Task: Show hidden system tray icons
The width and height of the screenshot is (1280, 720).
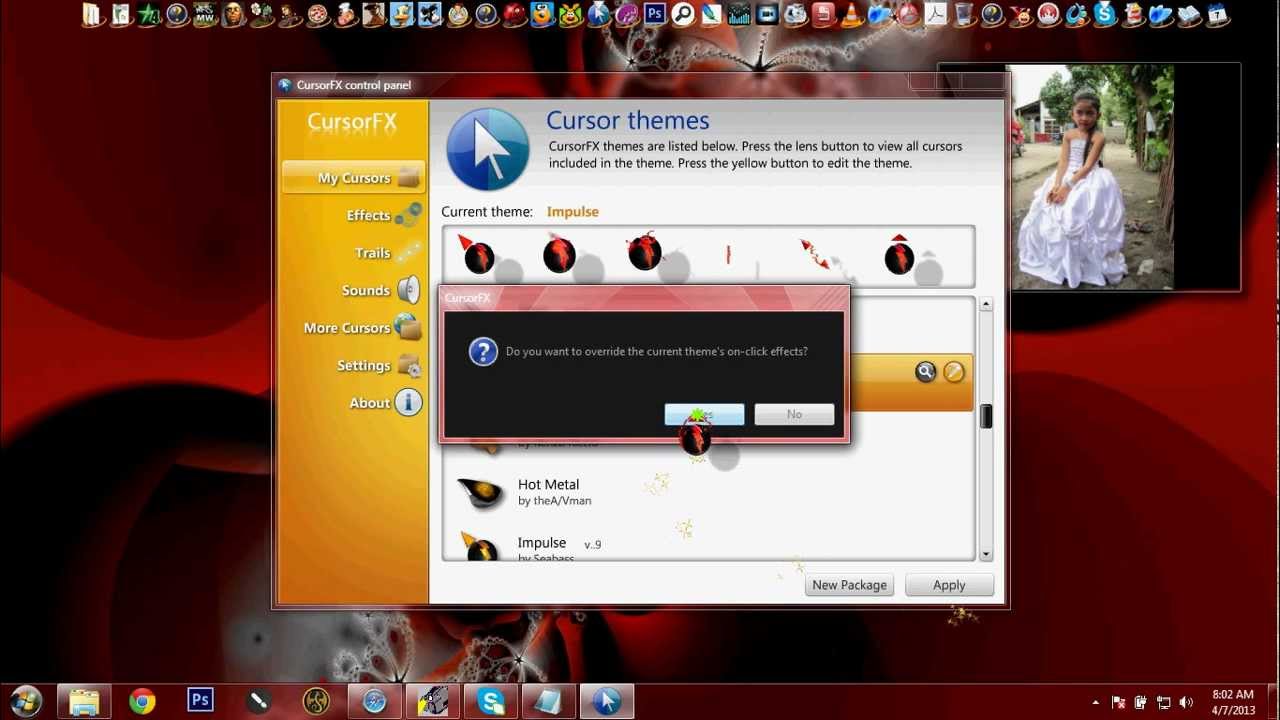Action: pyautogui.click(x=1095, y=702)
